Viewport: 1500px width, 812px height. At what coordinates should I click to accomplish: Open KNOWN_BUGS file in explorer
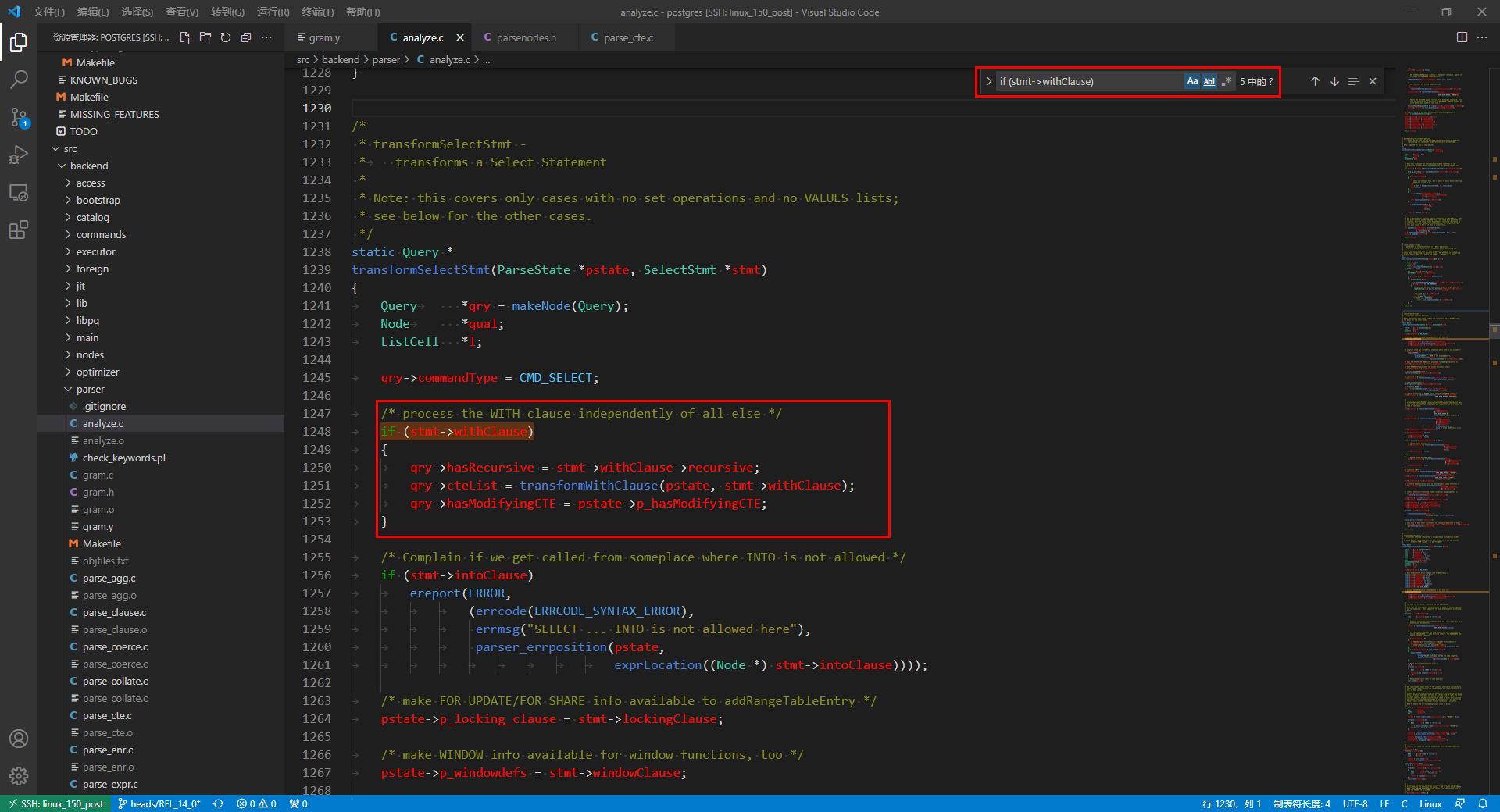click(103, 80)
